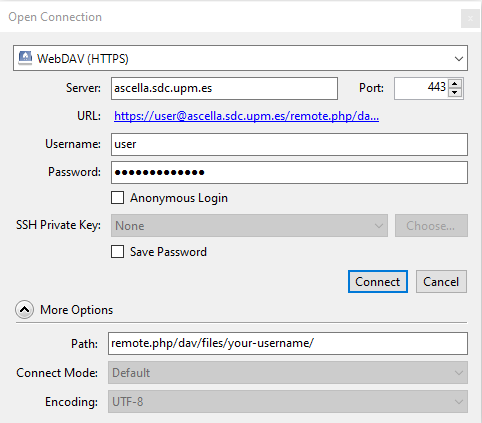The height and width of the screenshot is (423, 482).
Task: Collapse the More Options section
Action: [24, 310]
